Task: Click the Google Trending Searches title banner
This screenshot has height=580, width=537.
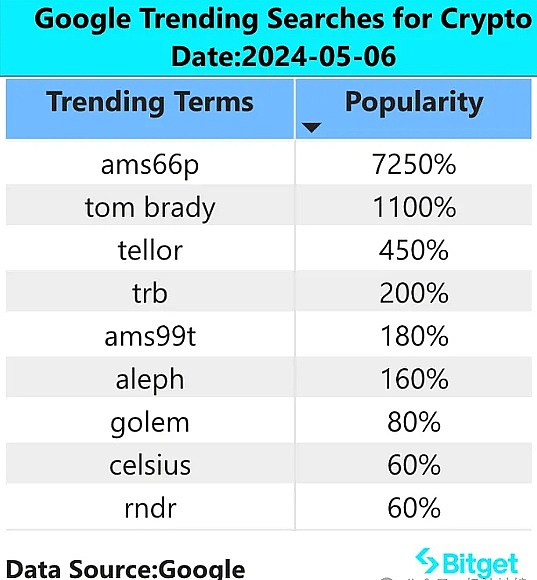Action: (x=268, y=38)
